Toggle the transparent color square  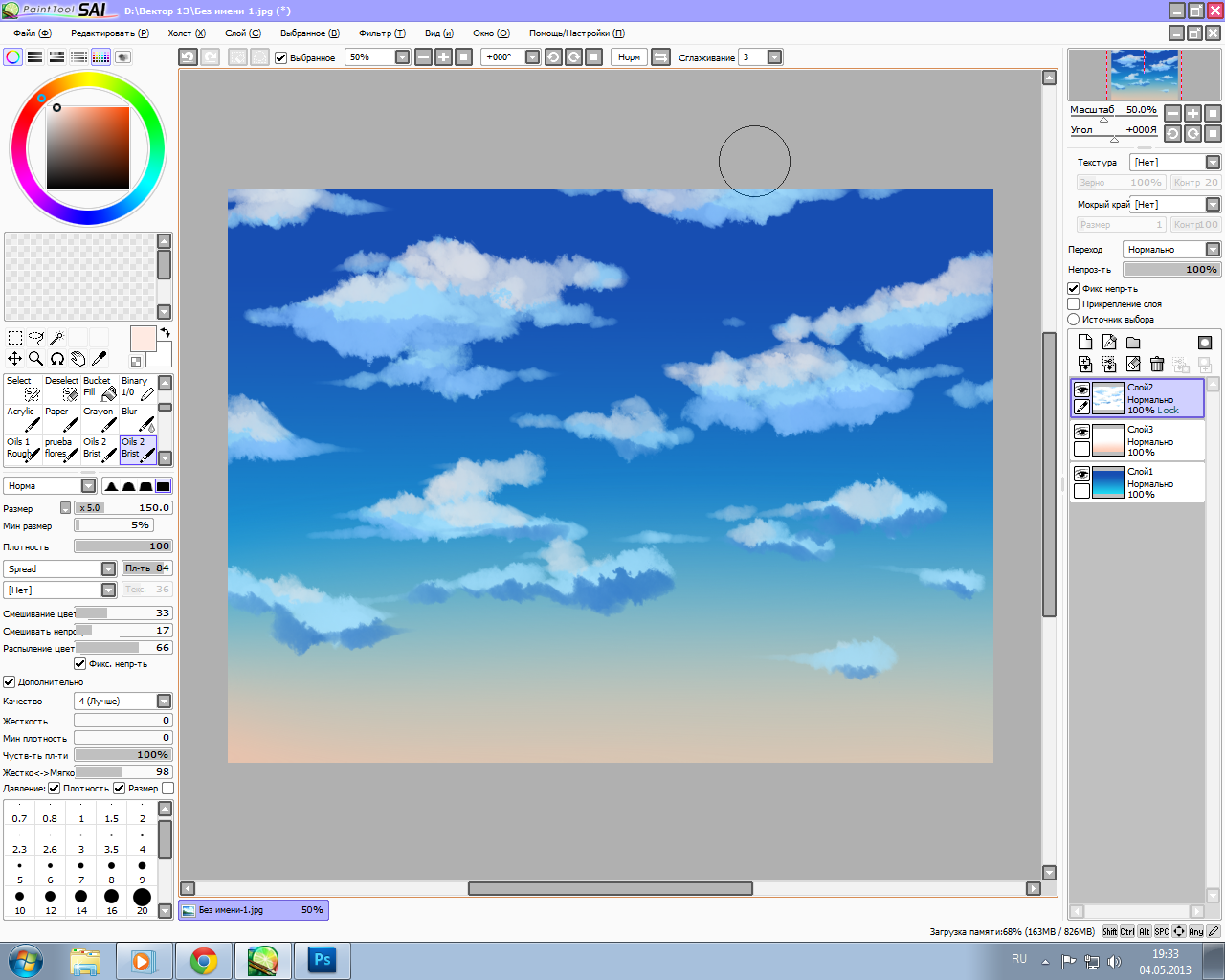136,362
